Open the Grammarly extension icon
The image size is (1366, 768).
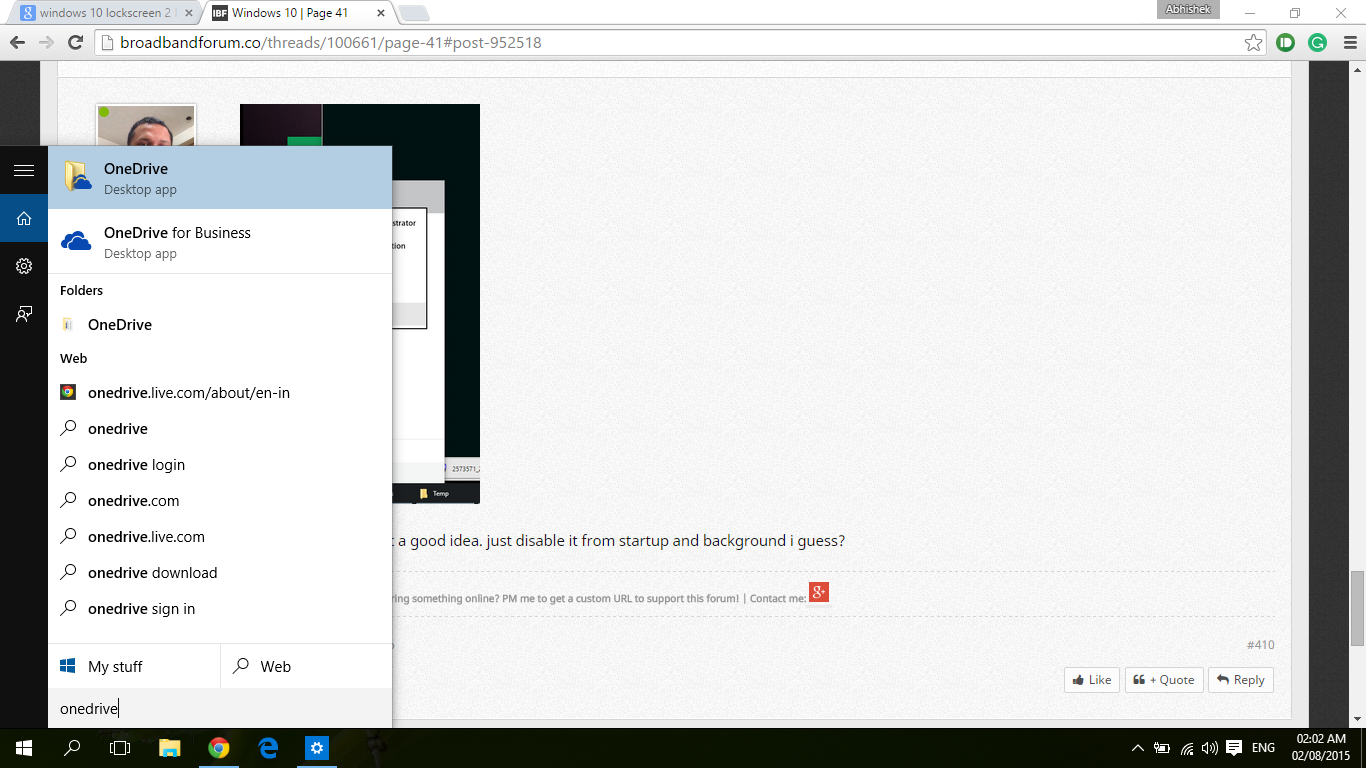[1317, 43]
